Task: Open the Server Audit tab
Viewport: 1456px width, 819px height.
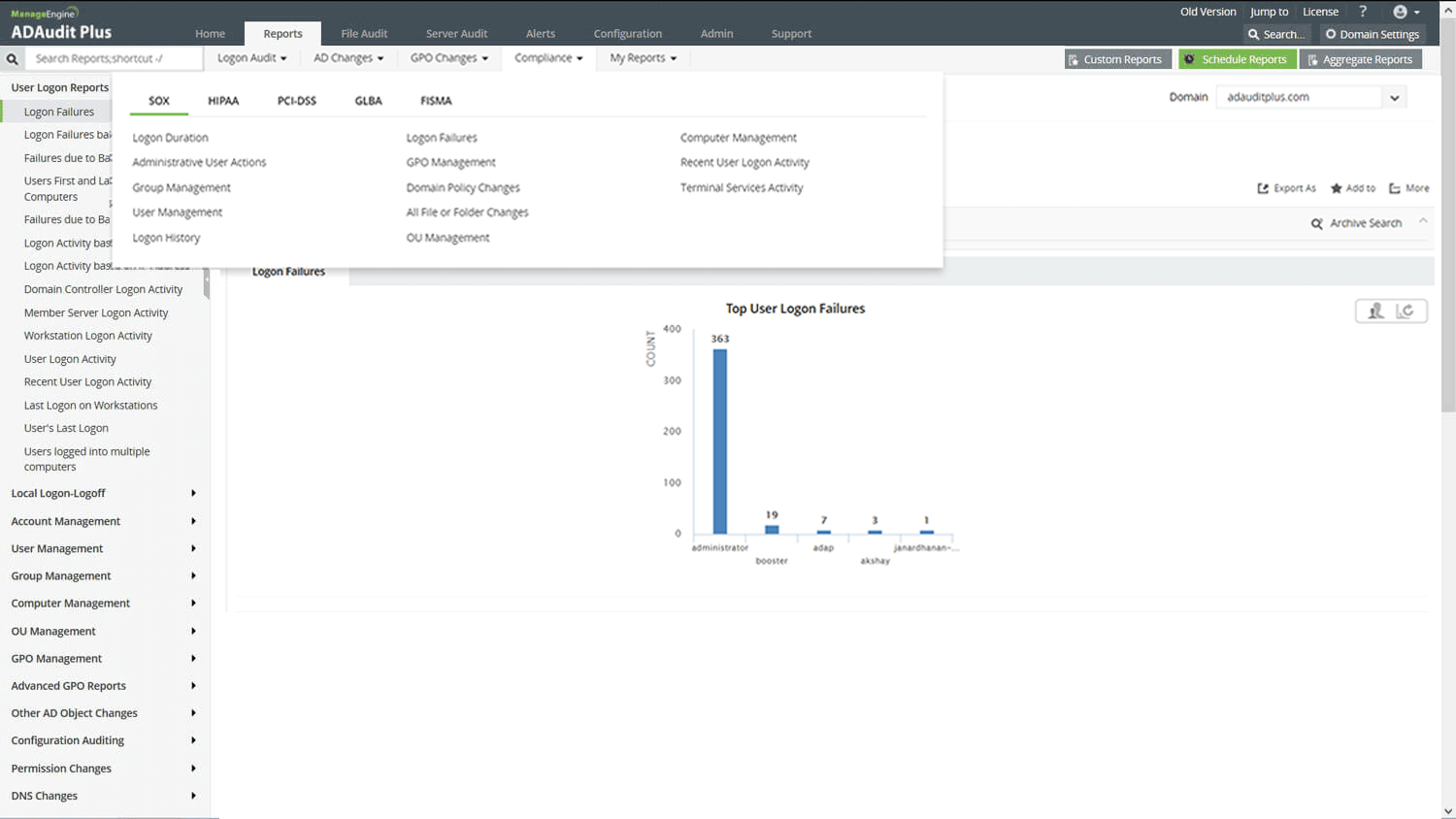Action: [456, 33]
